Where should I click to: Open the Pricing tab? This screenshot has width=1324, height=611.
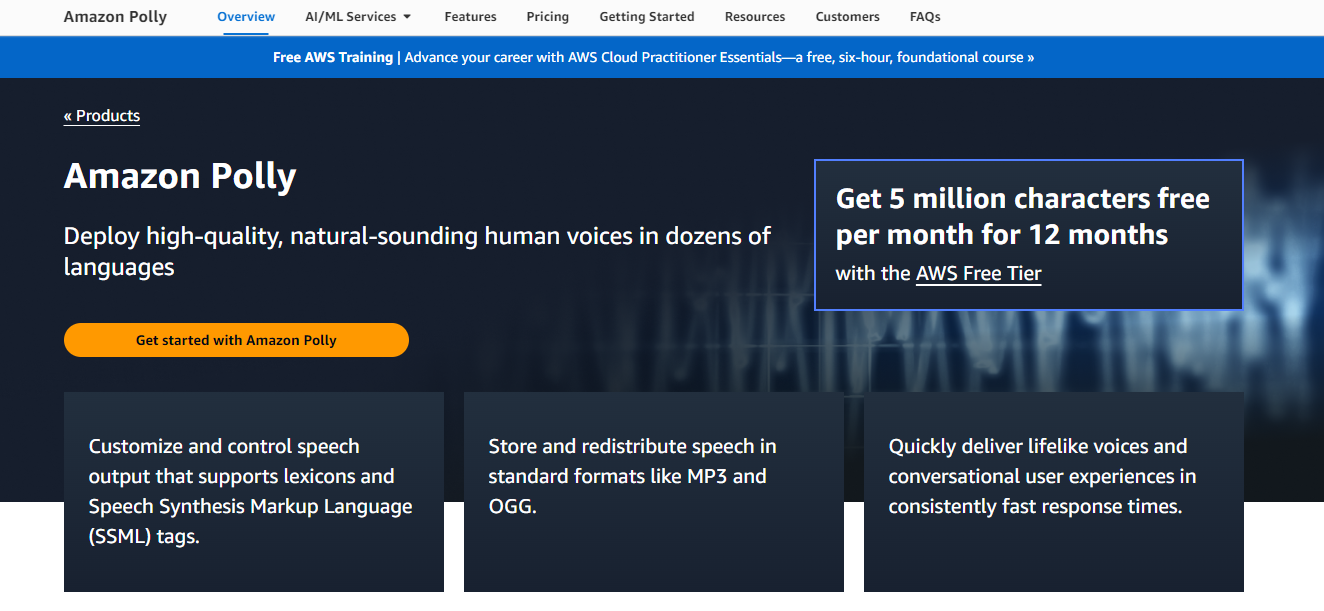coord(548,17)
